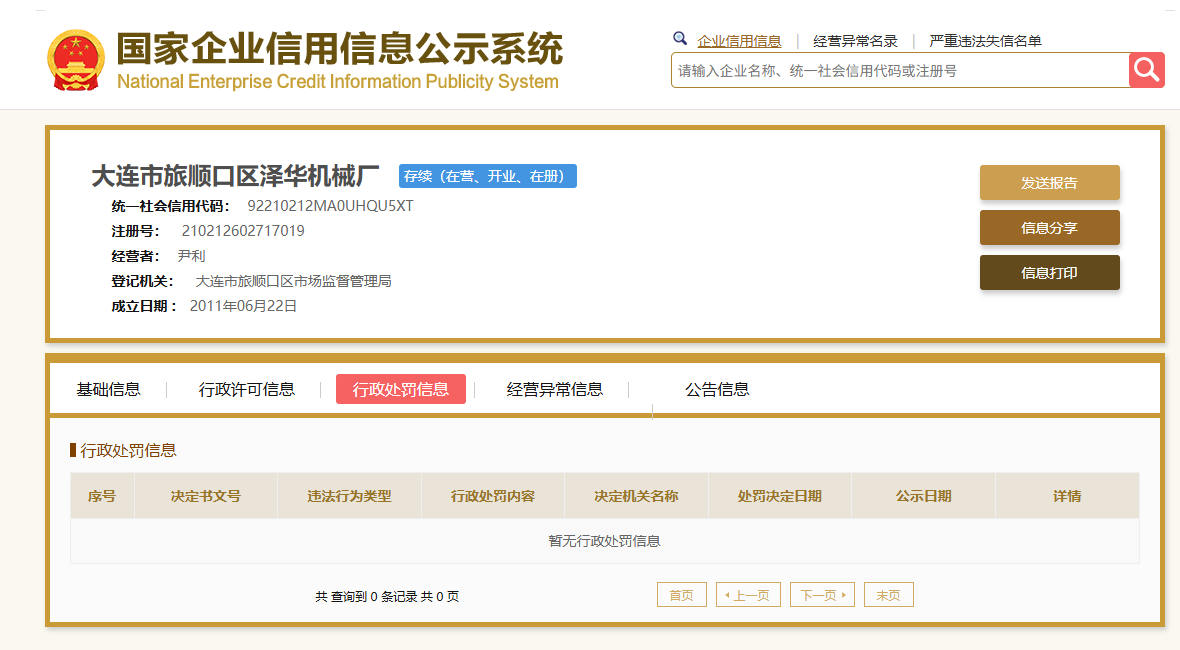Screen dimensions: 1180x650
Task: Go to the 首页 pagination button
Action: click(x=682, y=594)
